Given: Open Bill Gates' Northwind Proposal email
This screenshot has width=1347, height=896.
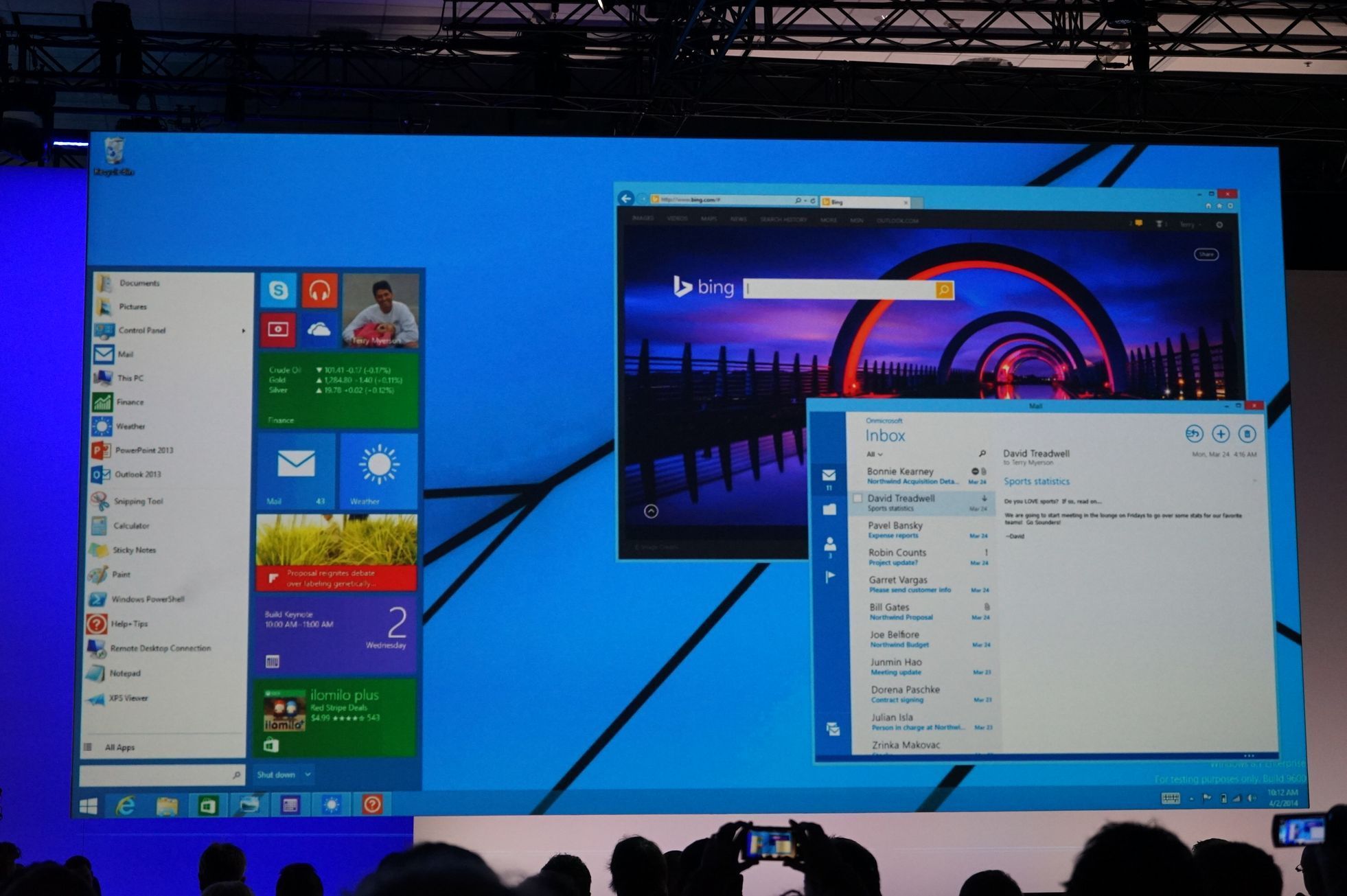Looking at the screenshot, I should (x=925, y=612).
